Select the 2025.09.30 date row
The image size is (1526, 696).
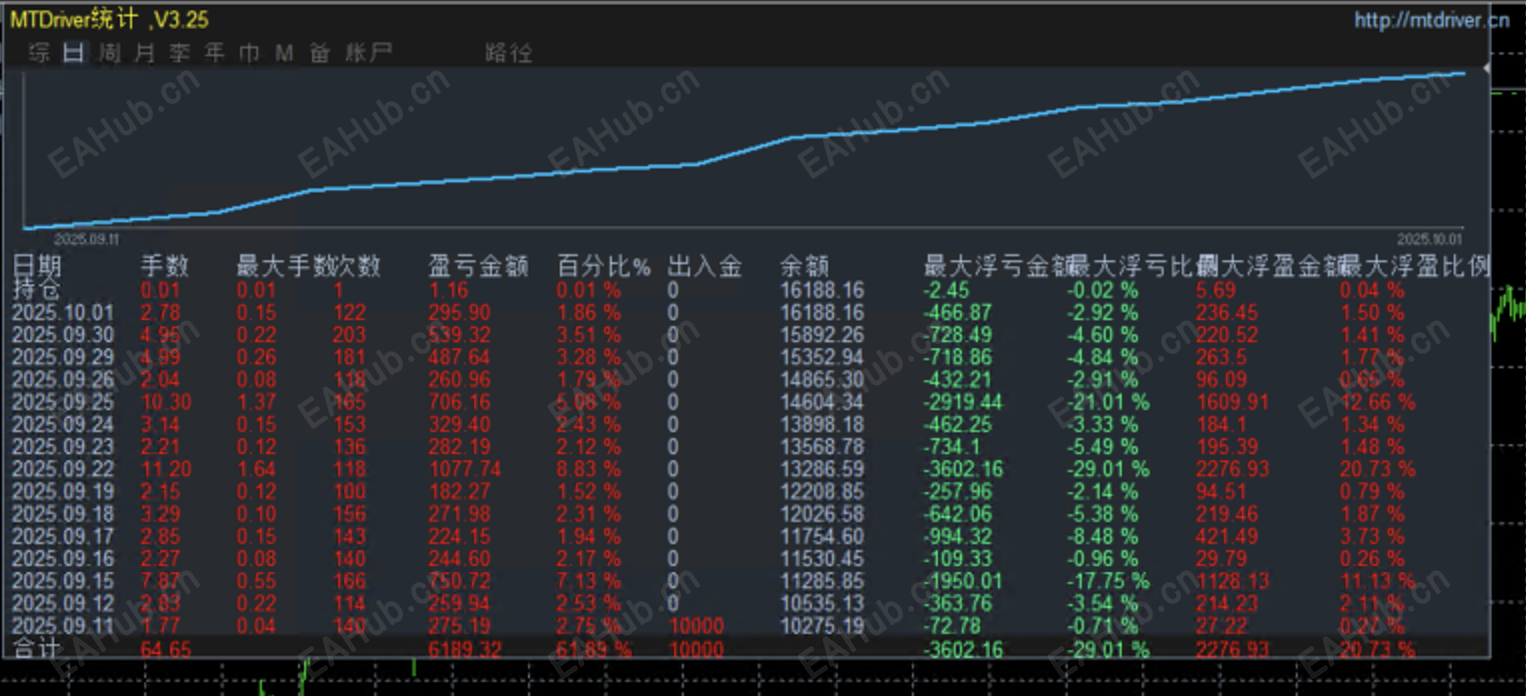tap(62, 335)
